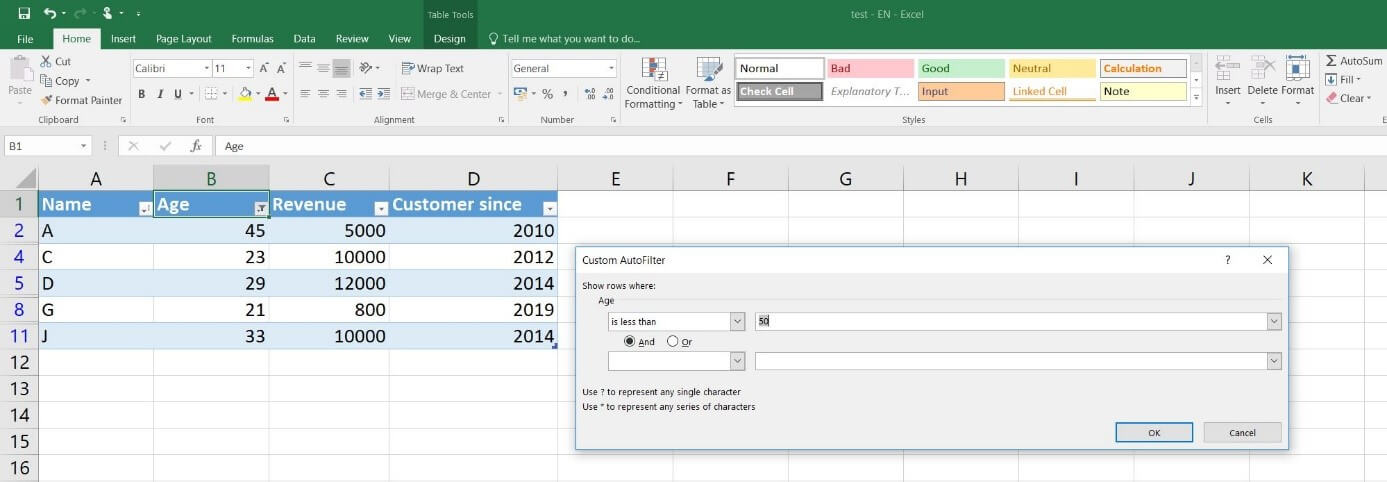This screenshot has width=1387, height=482.
Task: Open the General number format dropdown
Action: pyautogui.click(x=611, y=68)
